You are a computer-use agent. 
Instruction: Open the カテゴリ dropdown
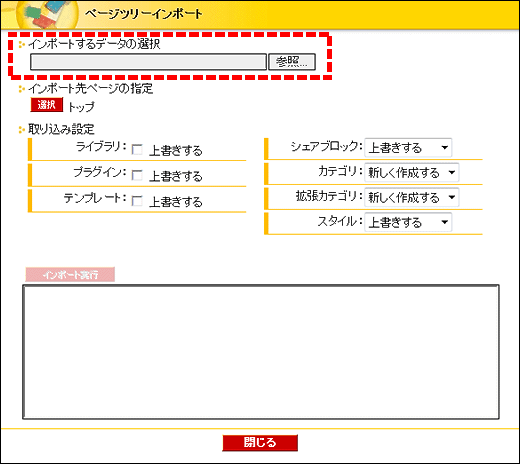tap(412, 172)
